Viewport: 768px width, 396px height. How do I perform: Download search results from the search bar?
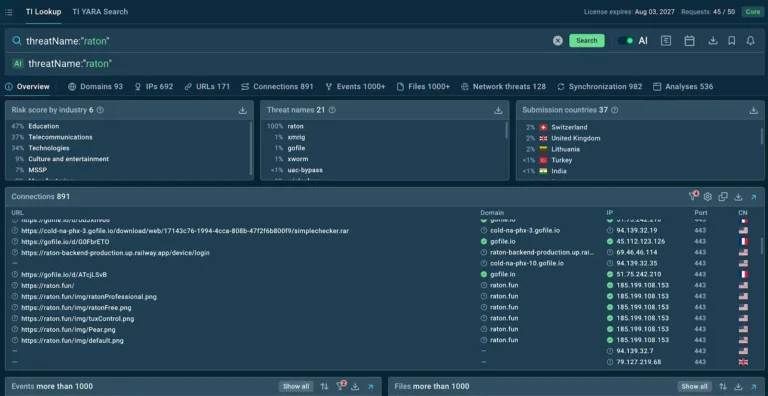pyautogui.click(x=713, y=41)
